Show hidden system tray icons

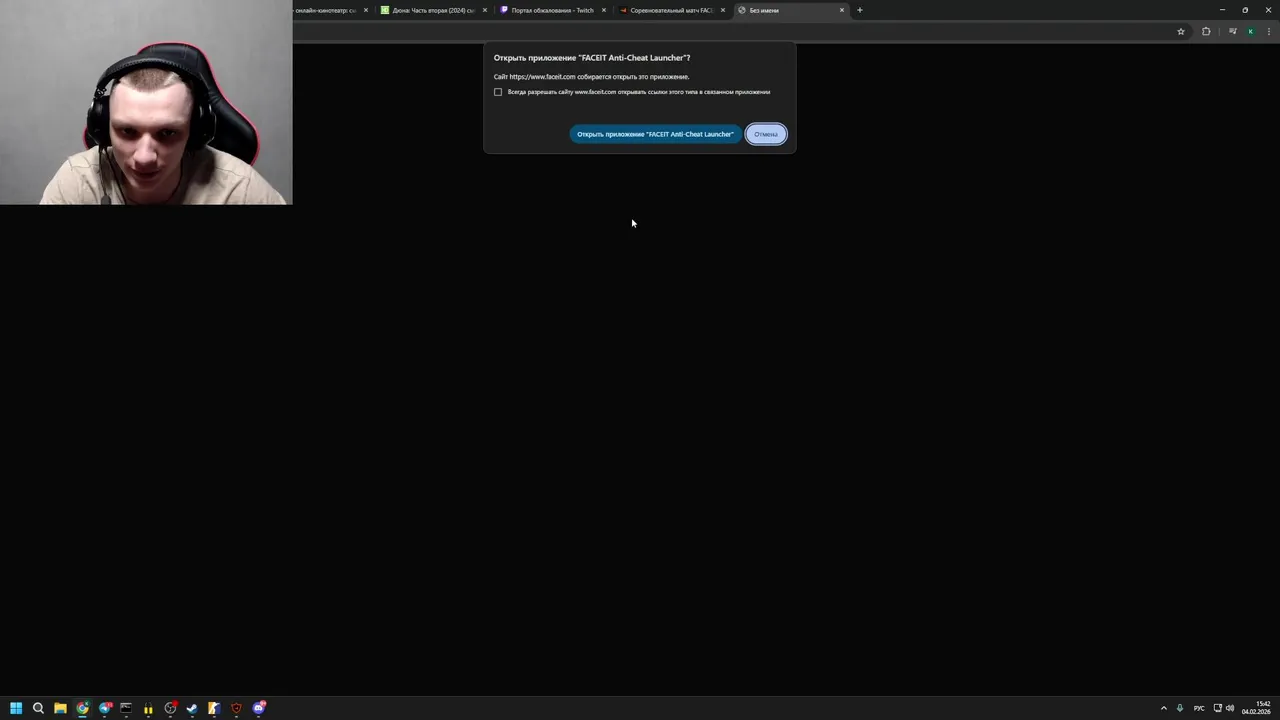(x=1163, y=708)
